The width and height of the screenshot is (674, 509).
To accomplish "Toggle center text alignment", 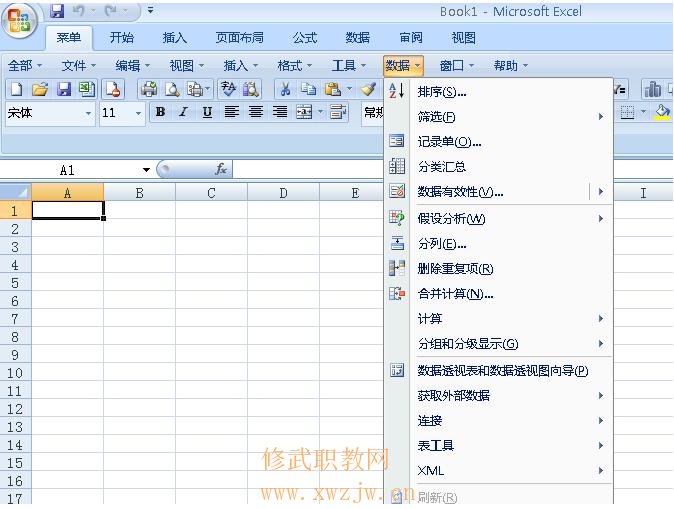I will point(256,112).
